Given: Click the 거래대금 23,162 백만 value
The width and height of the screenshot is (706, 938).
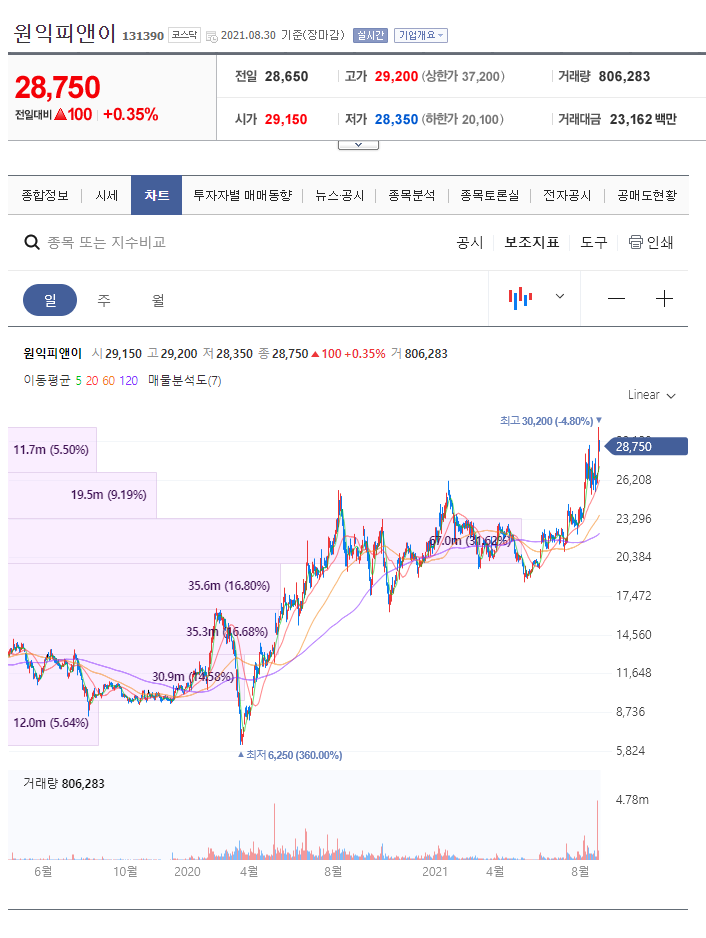Looking at the screenshot, I should point(643,120).
